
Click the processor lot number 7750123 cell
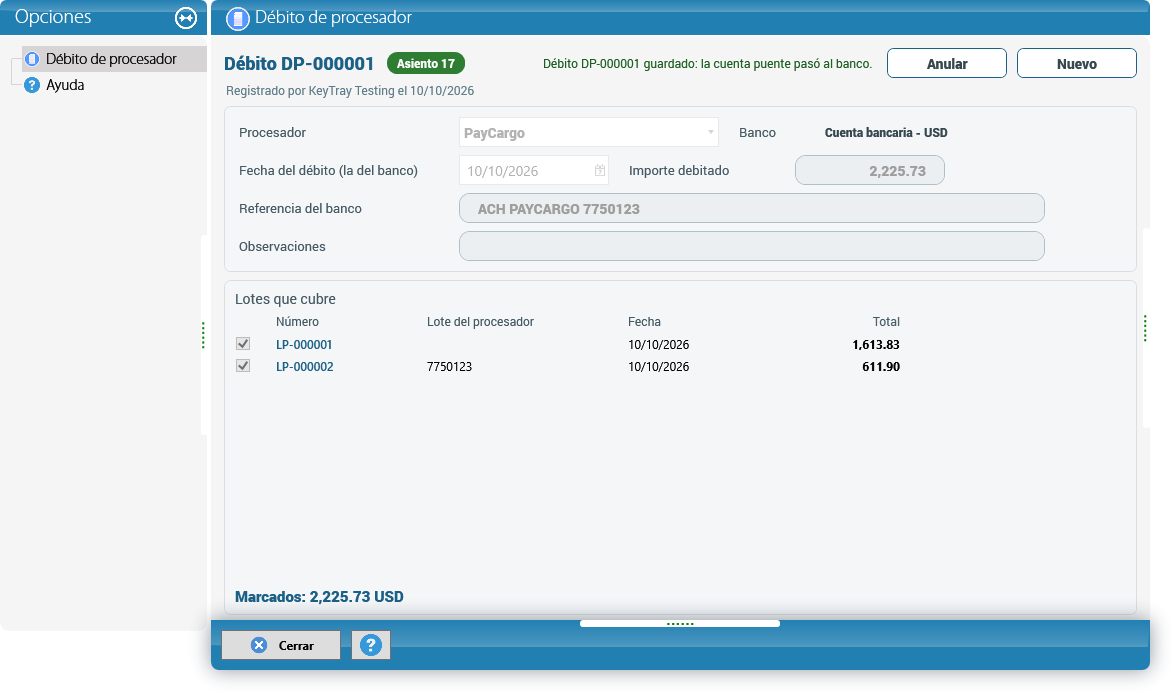449,367
